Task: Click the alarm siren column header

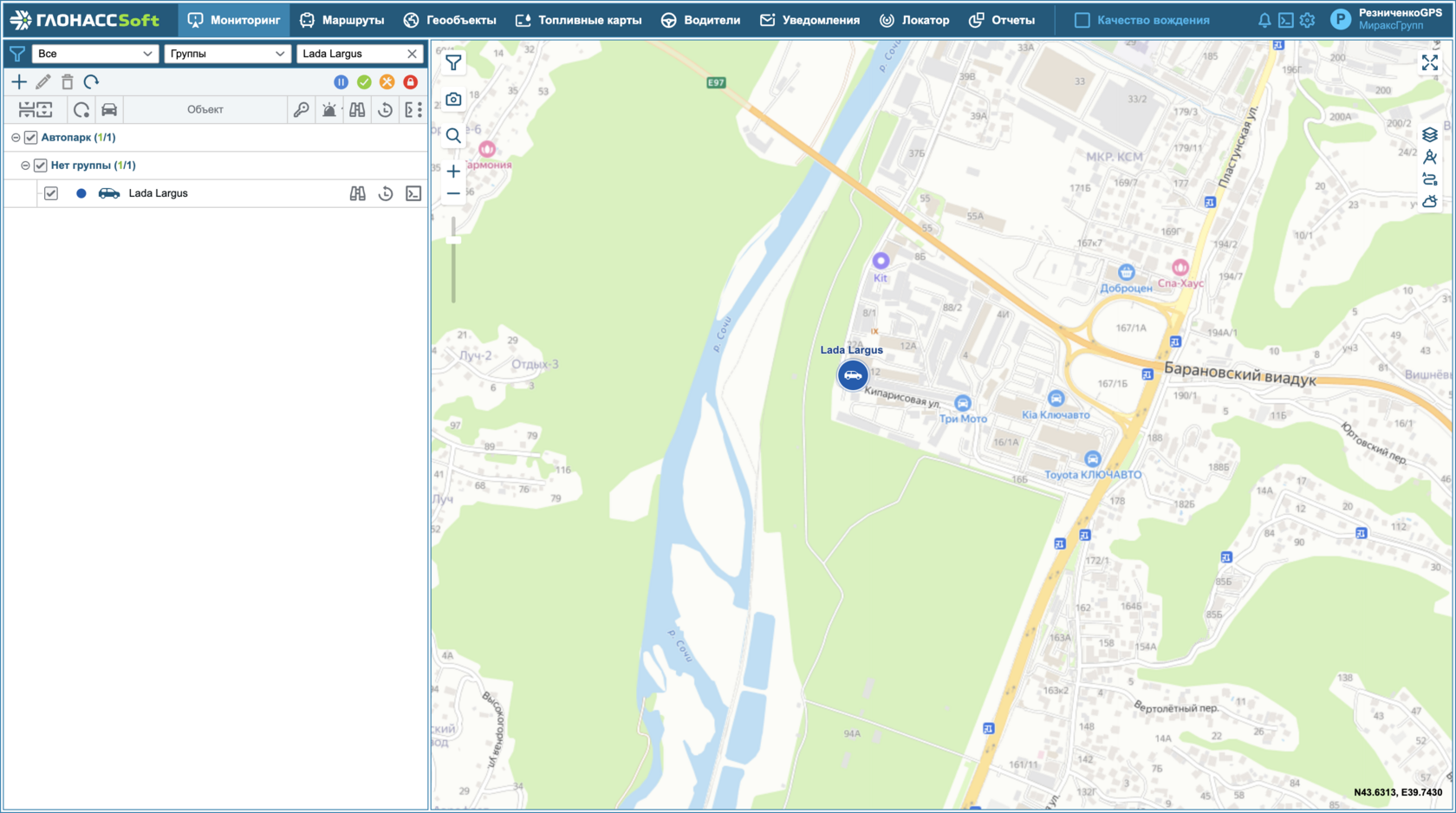Action: (329, 110)
